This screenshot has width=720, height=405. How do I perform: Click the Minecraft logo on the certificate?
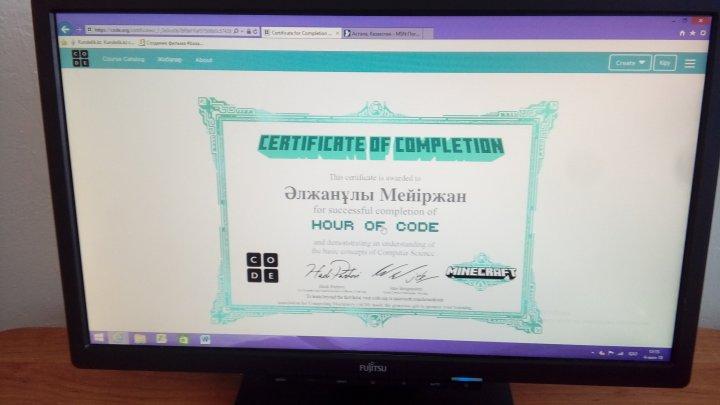point(481,272)
